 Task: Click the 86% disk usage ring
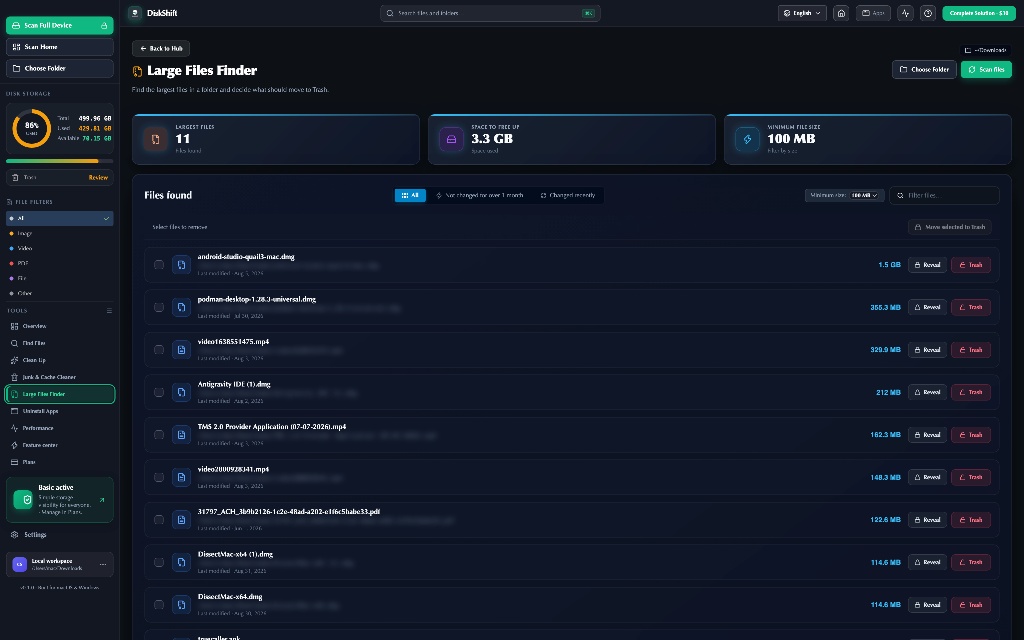tap(31, 128)
